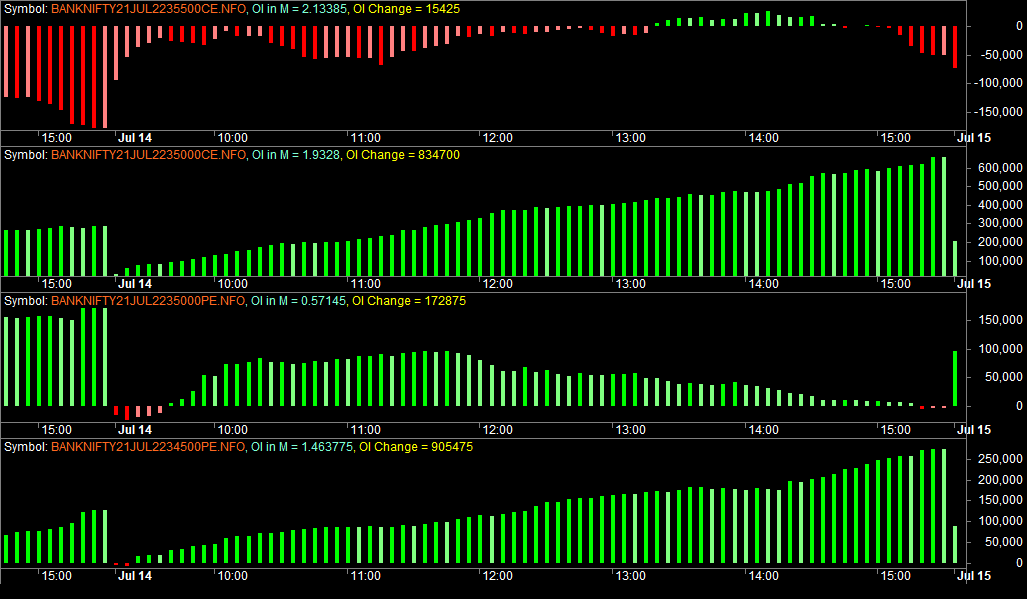This screenshot has height=599, width=1027.
Task: Click the 'OI in M = 1.9328' value
Action: pos(295,155)
